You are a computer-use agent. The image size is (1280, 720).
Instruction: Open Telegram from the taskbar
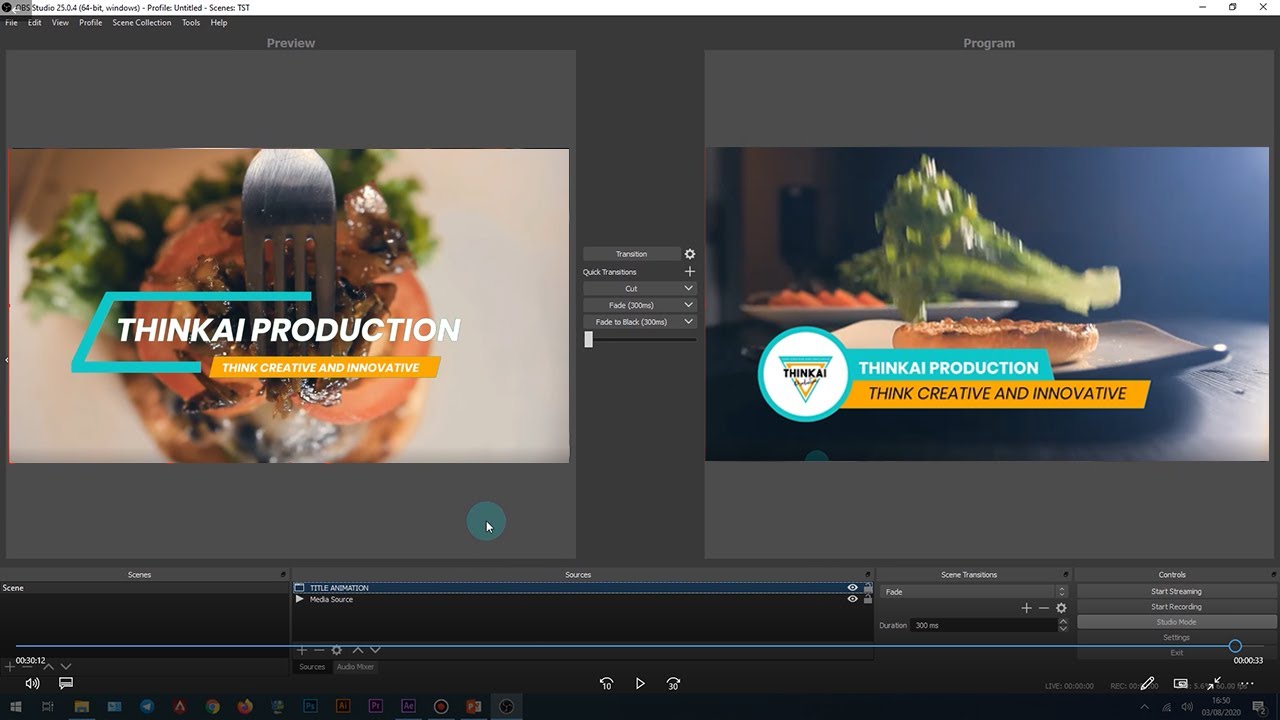pyautogui.click(x=147, y=707)
